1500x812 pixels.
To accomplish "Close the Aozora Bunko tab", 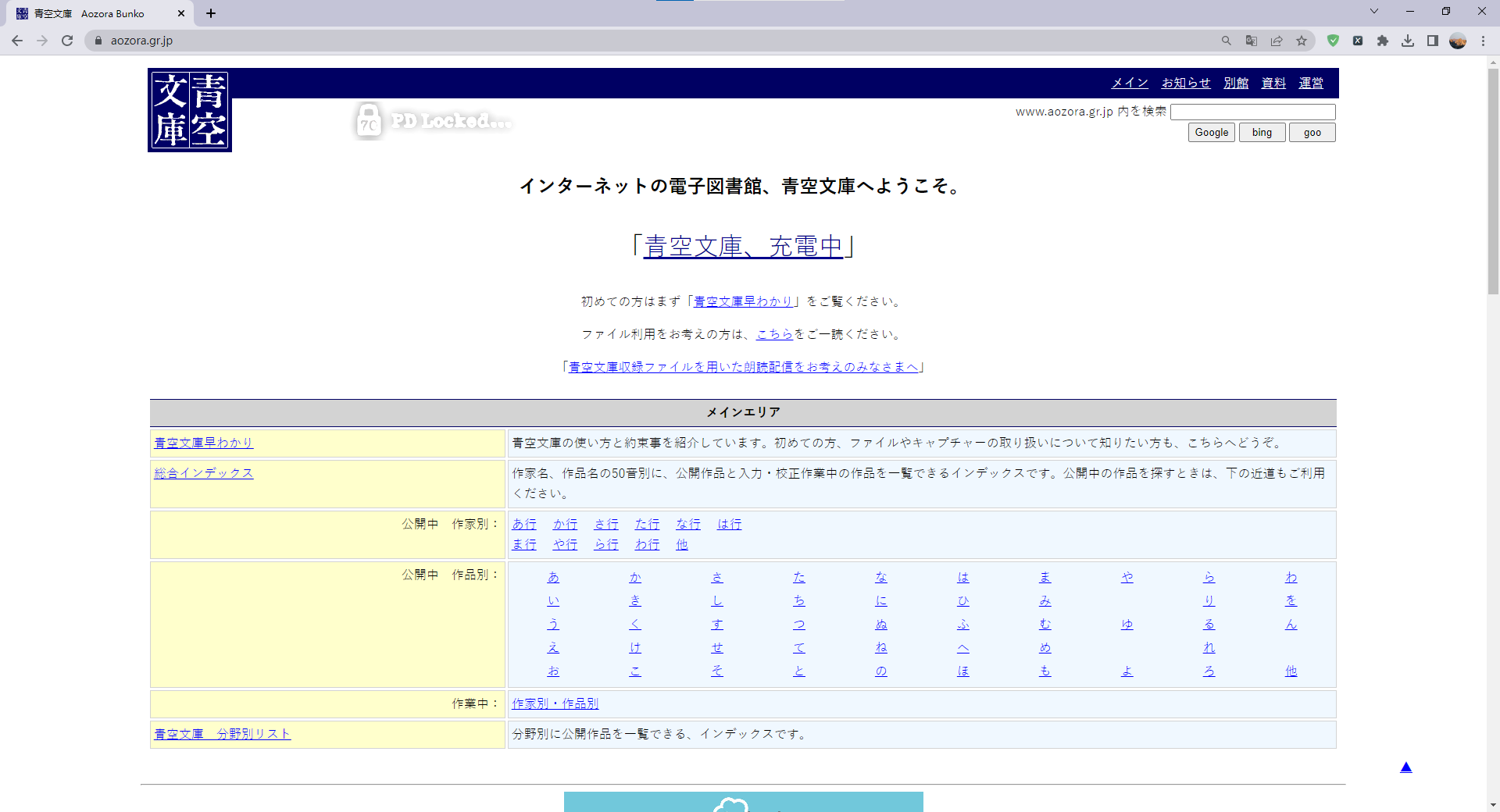I will click(x=181, y=13).
